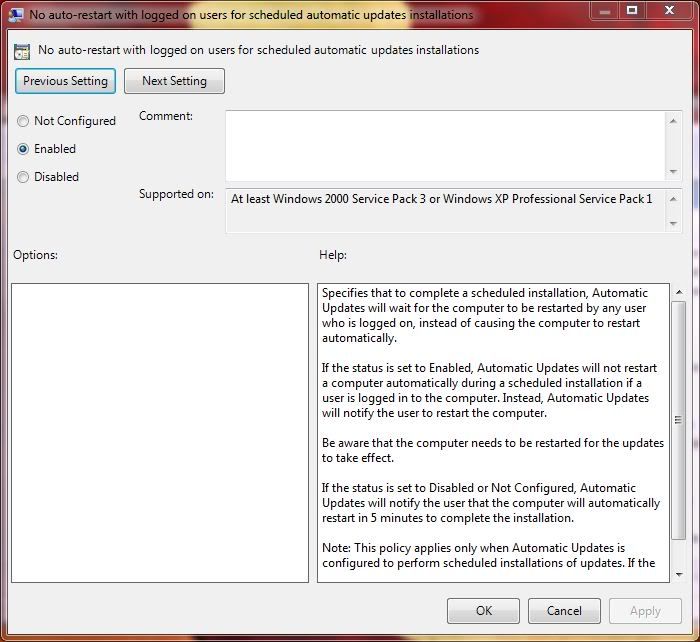Click the policy setting icon beside the heading

22,51
